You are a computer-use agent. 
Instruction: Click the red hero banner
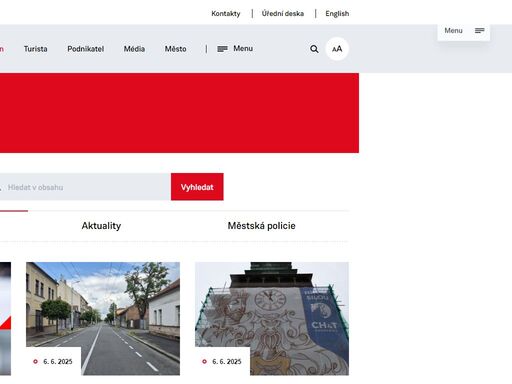(179, 113)
